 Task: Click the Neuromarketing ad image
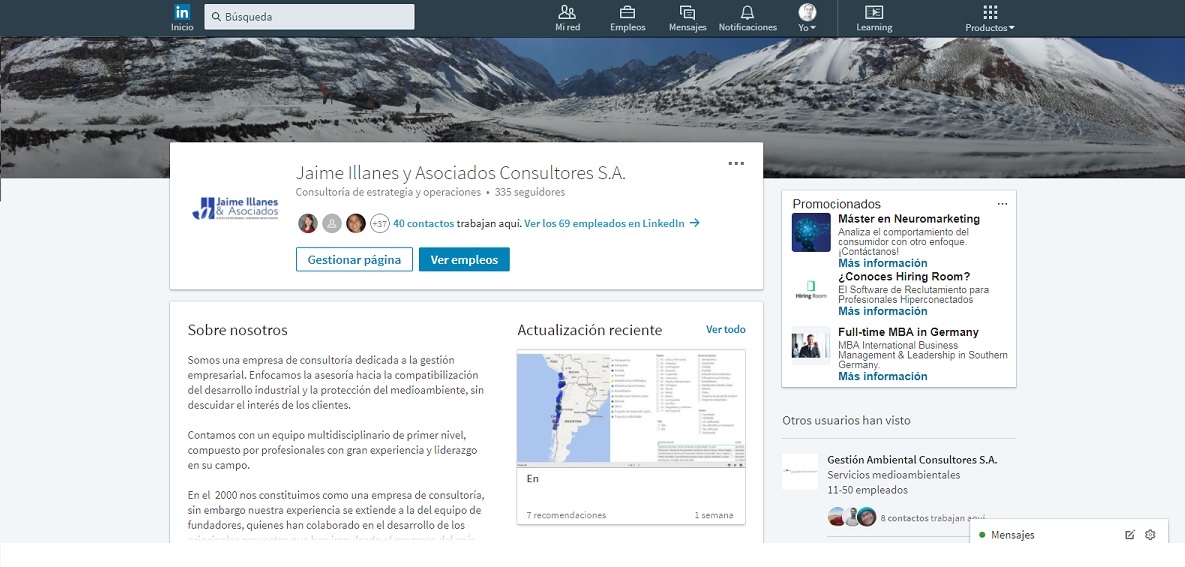click(811, 232)
